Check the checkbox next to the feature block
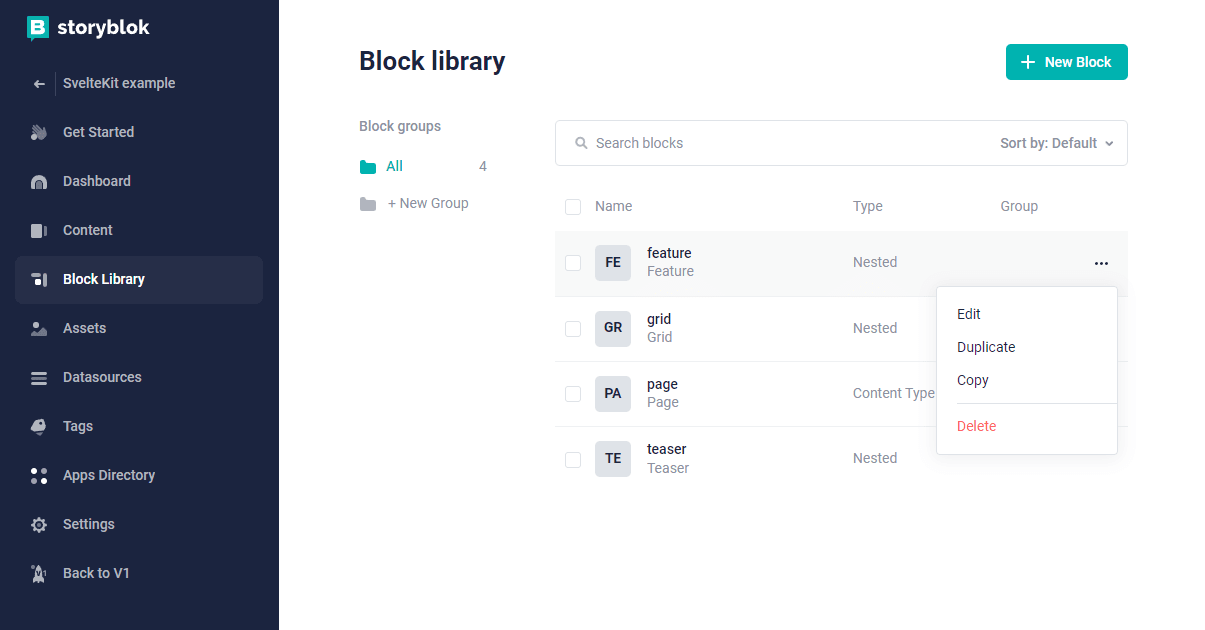1205x630 pixels. (x=573, y=262)
